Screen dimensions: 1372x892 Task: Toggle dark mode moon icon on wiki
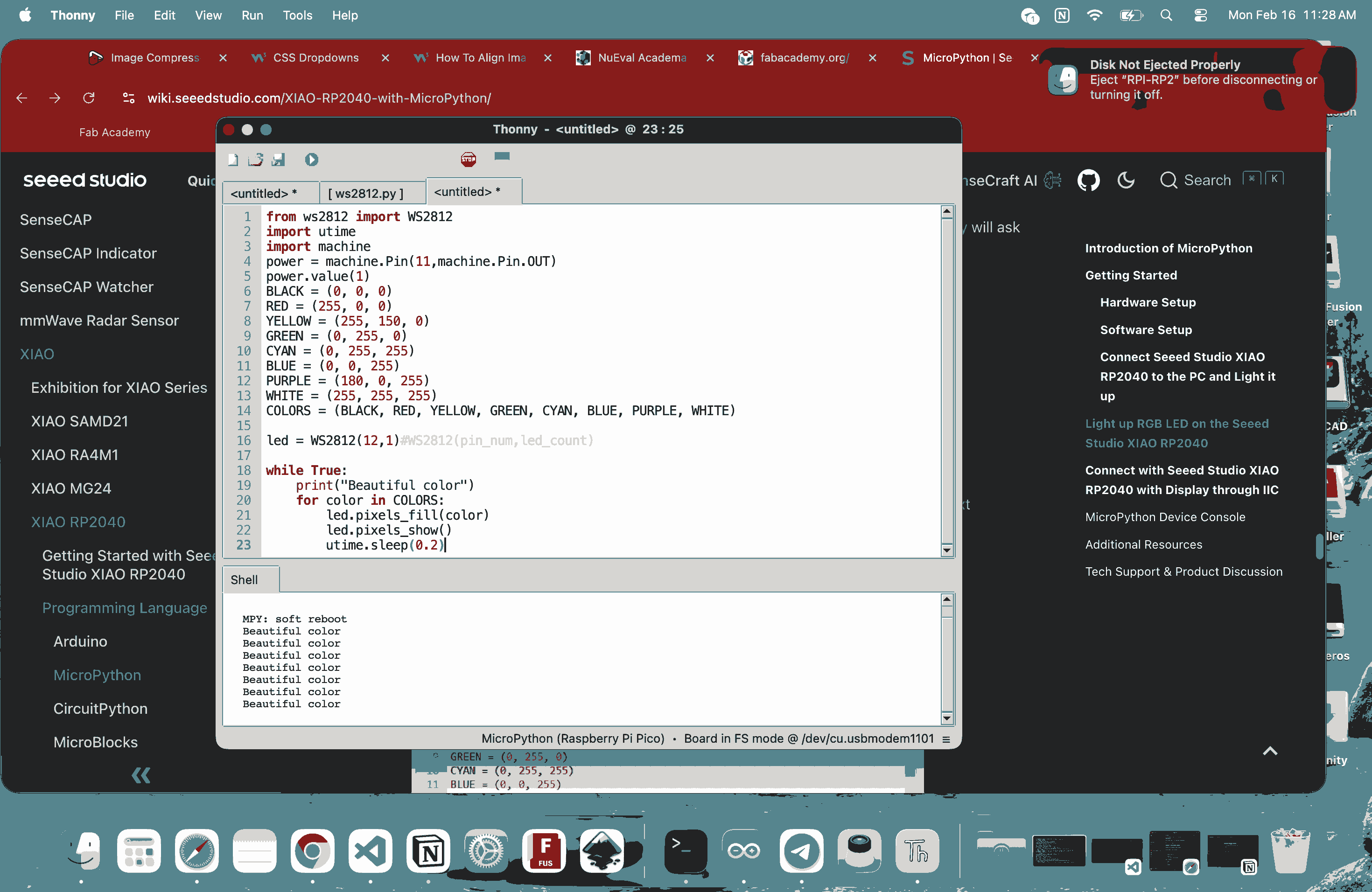pos(1125,181)
